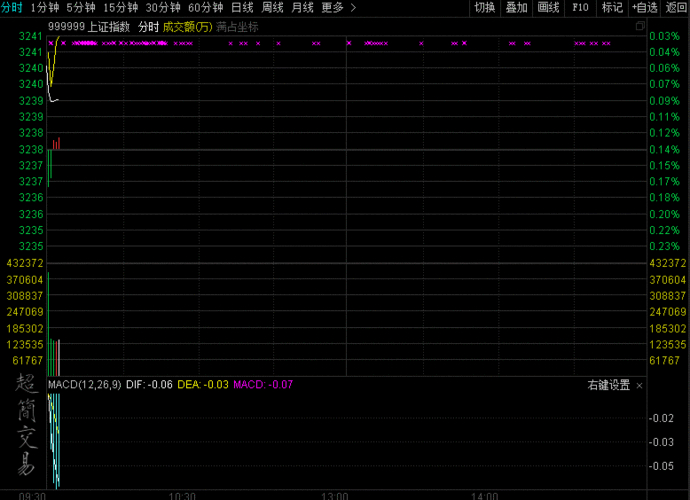This screenshot has height=500, width=690.
Task: Select the 5分钟 period tab
Action: (x=81, y=8)
